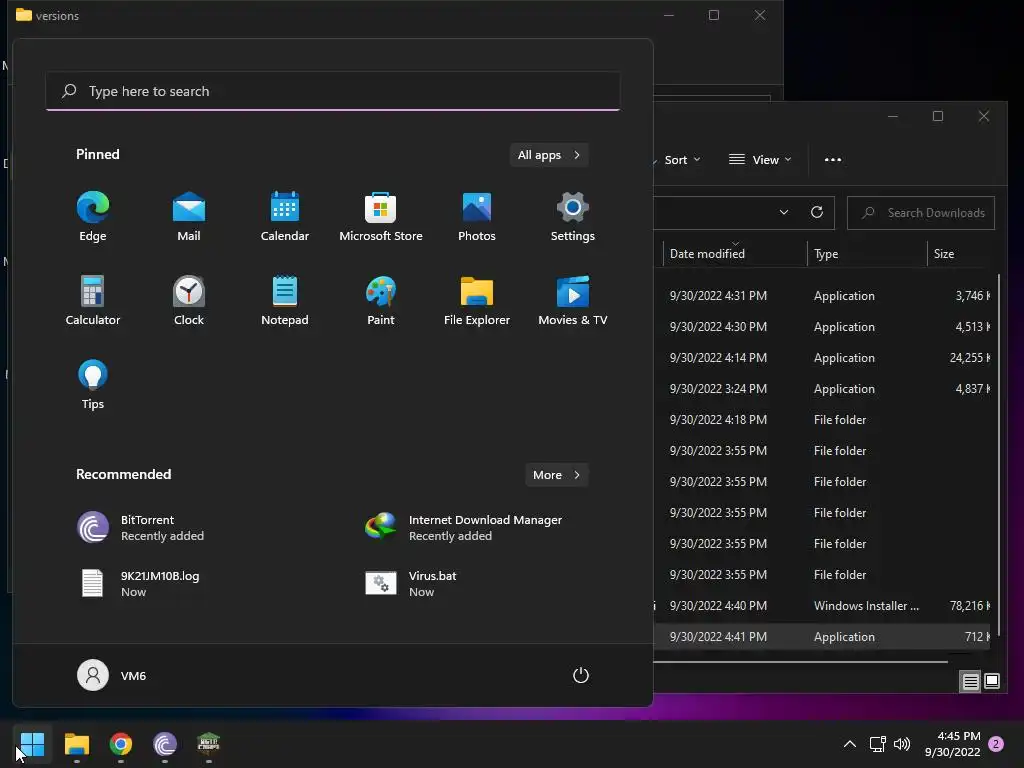Open the Mail pinned app
The image size is (1024, 768).
point(189,217)
